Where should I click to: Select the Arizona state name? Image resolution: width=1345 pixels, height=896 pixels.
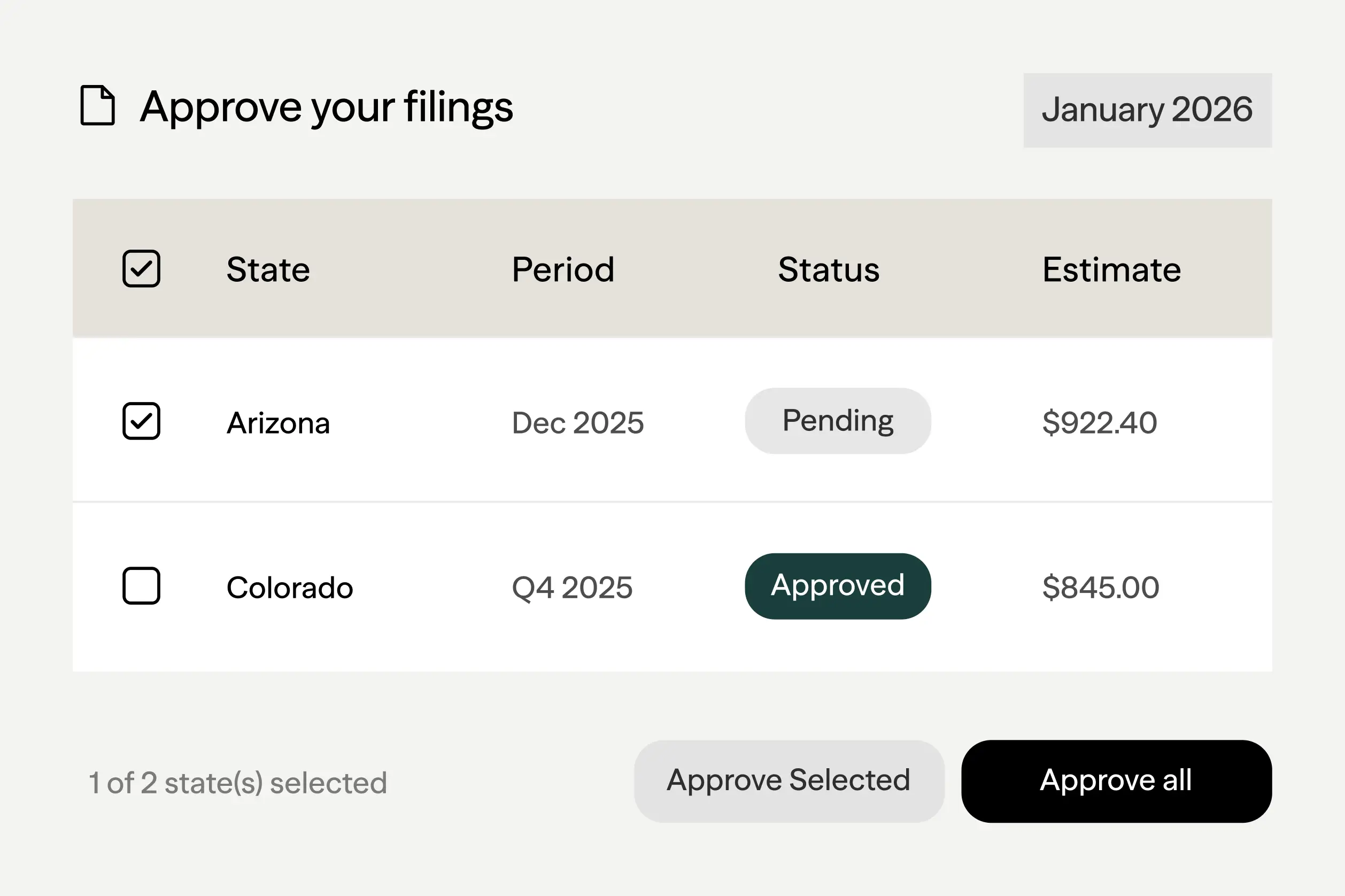click(279, 423)
